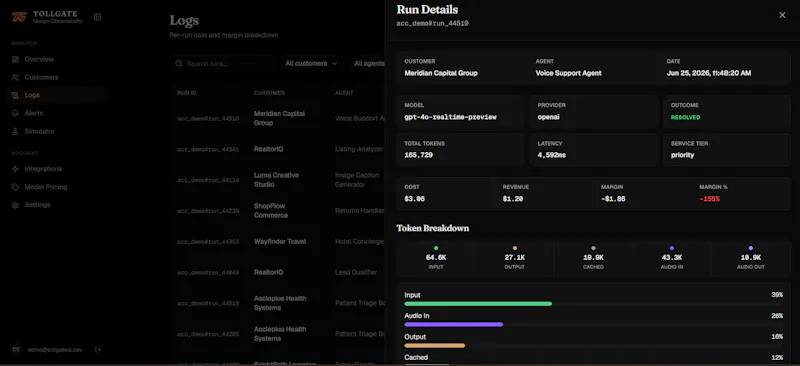Click the search magnifier icon in Logs
Screen dimensions: 800x366
point(179,64)
